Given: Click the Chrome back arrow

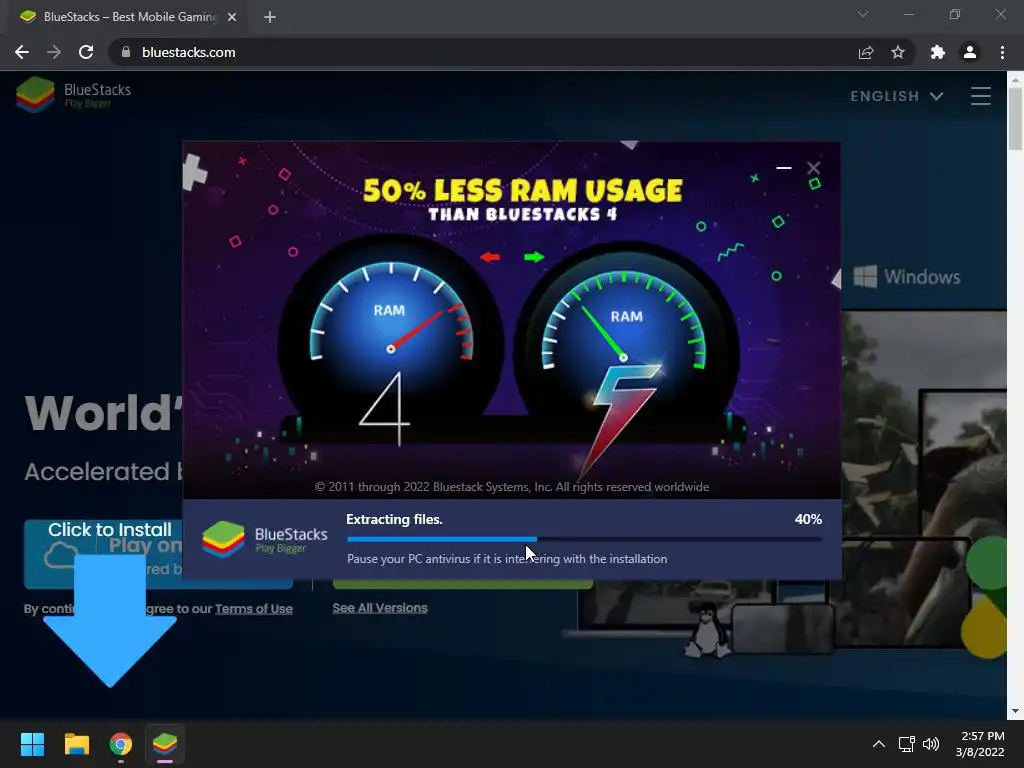Looking at the screenshot, I should 22,52.
